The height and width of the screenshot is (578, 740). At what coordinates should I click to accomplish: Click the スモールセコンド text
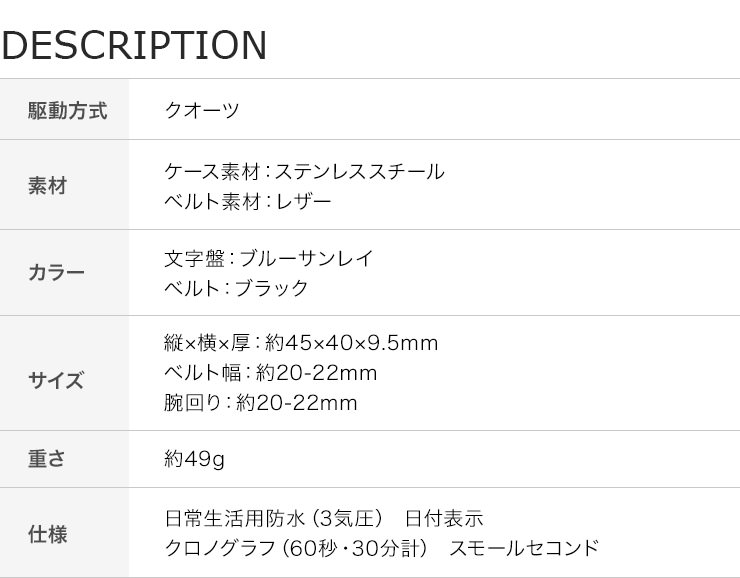[x=524, y=548]
